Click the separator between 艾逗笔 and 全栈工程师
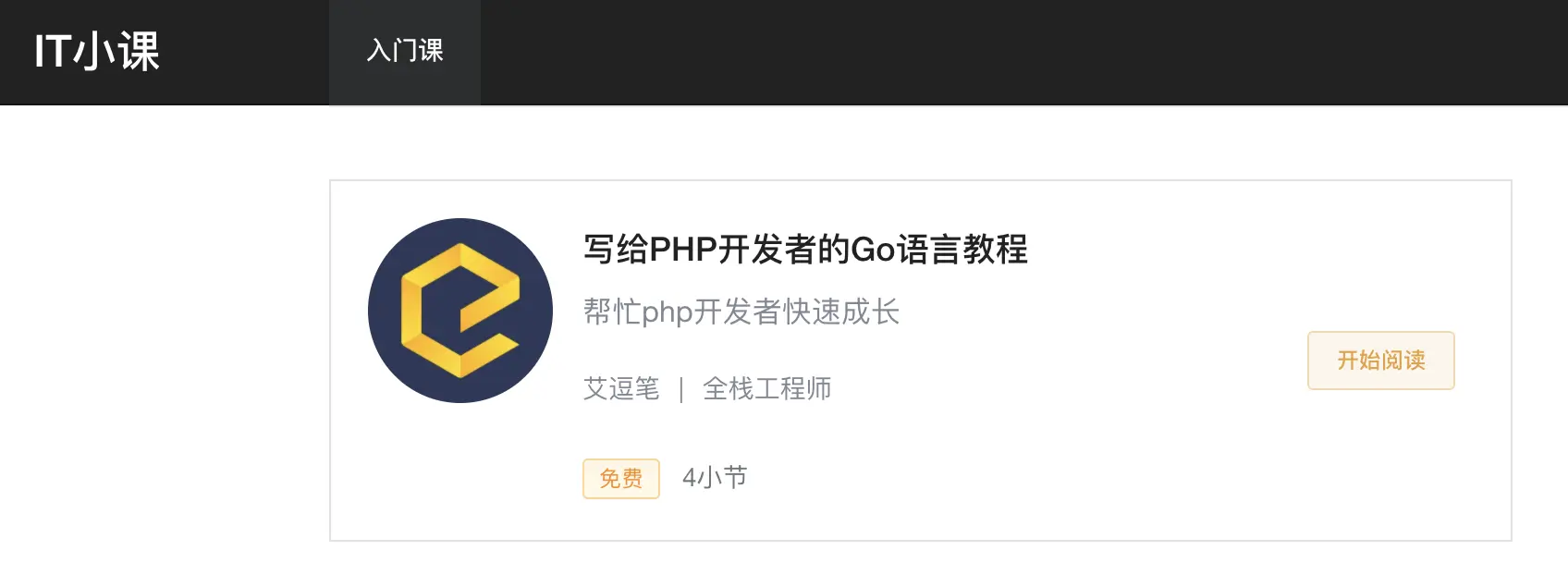Image resolution: width=1568 pixels, height=575 pixels. 681,389
